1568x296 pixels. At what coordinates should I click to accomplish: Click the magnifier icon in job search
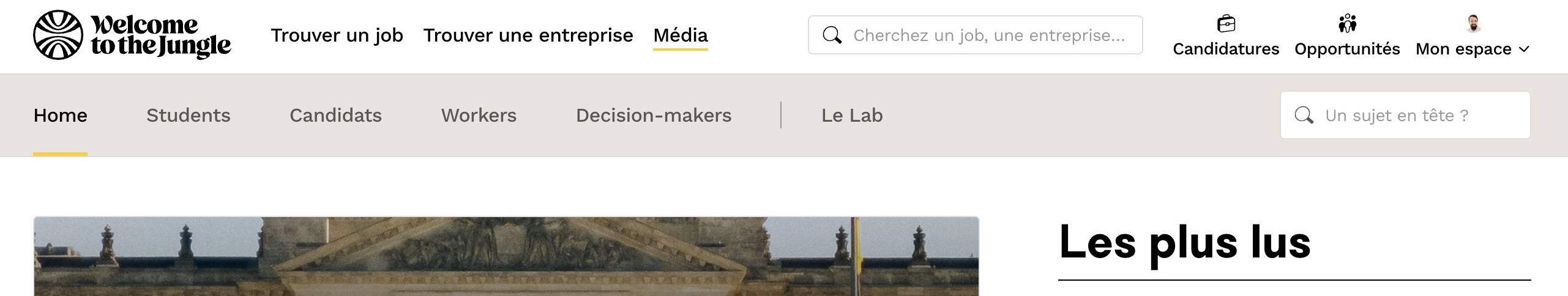832,35
